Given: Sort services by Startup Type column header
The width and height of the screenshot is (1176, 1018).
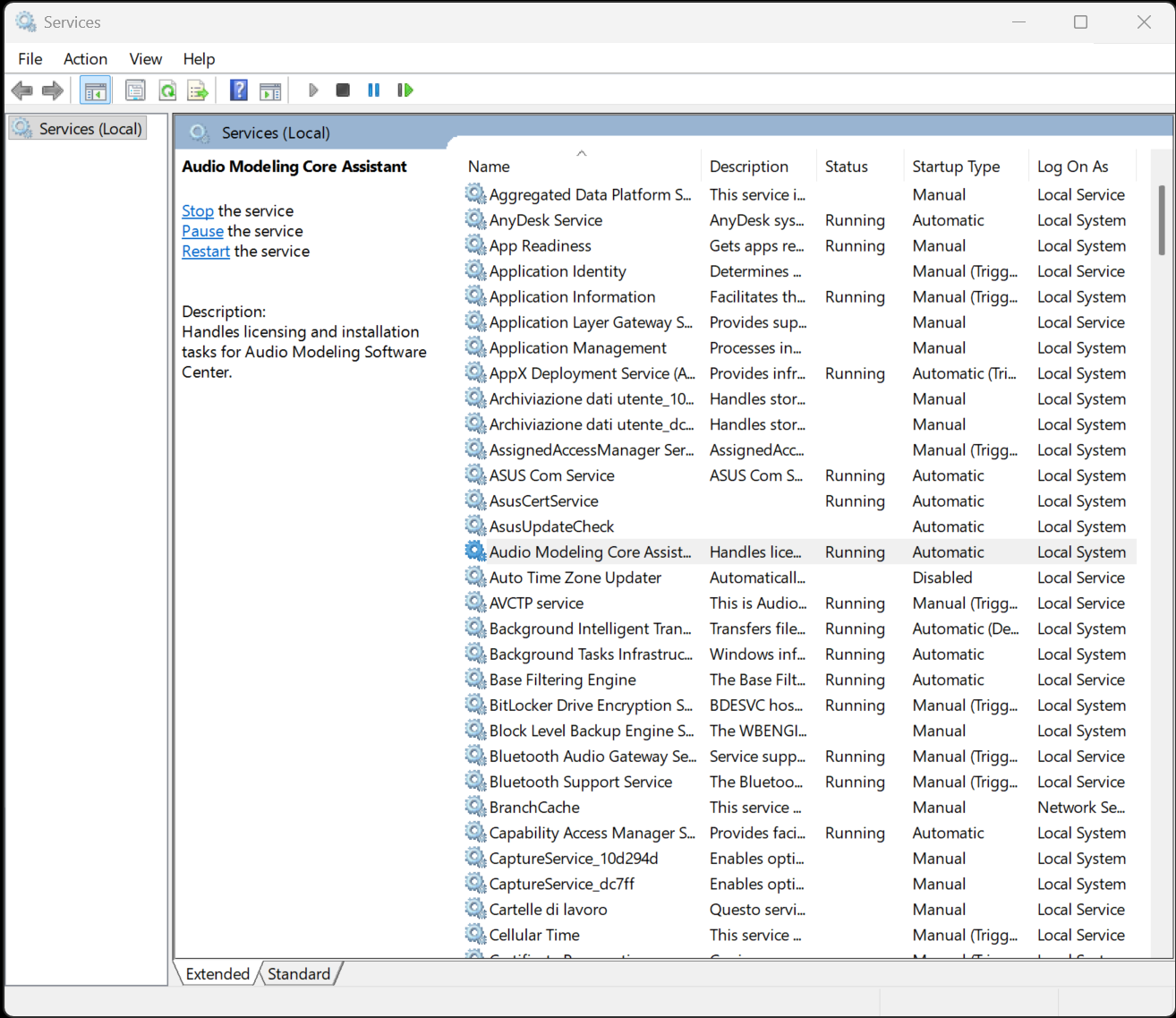Looking at the screenshot, I should coord(956,167).
